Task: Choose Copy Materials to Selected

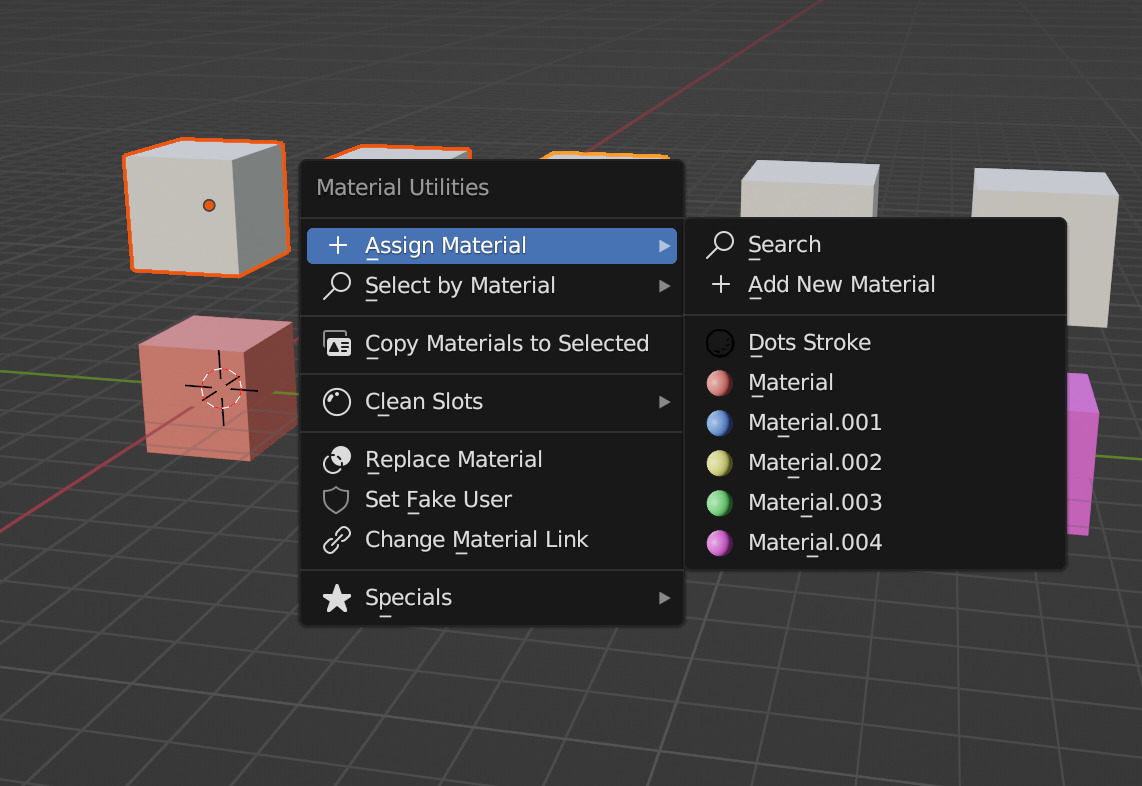Action: (508, 343)
